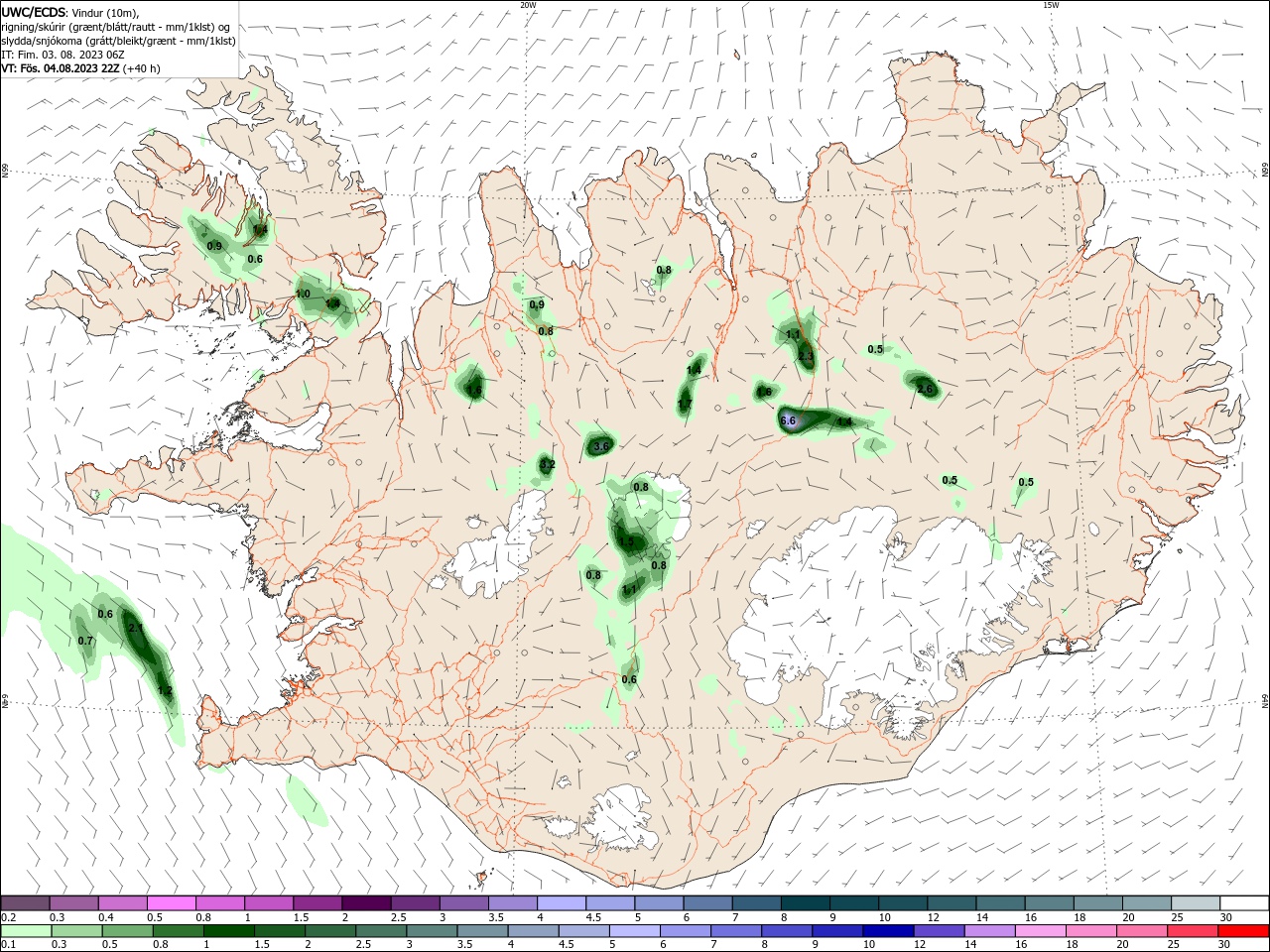The height and width of the screenshot is (952, 1270).
Task: Click the 20W longitude label
Action: point(528,5)
